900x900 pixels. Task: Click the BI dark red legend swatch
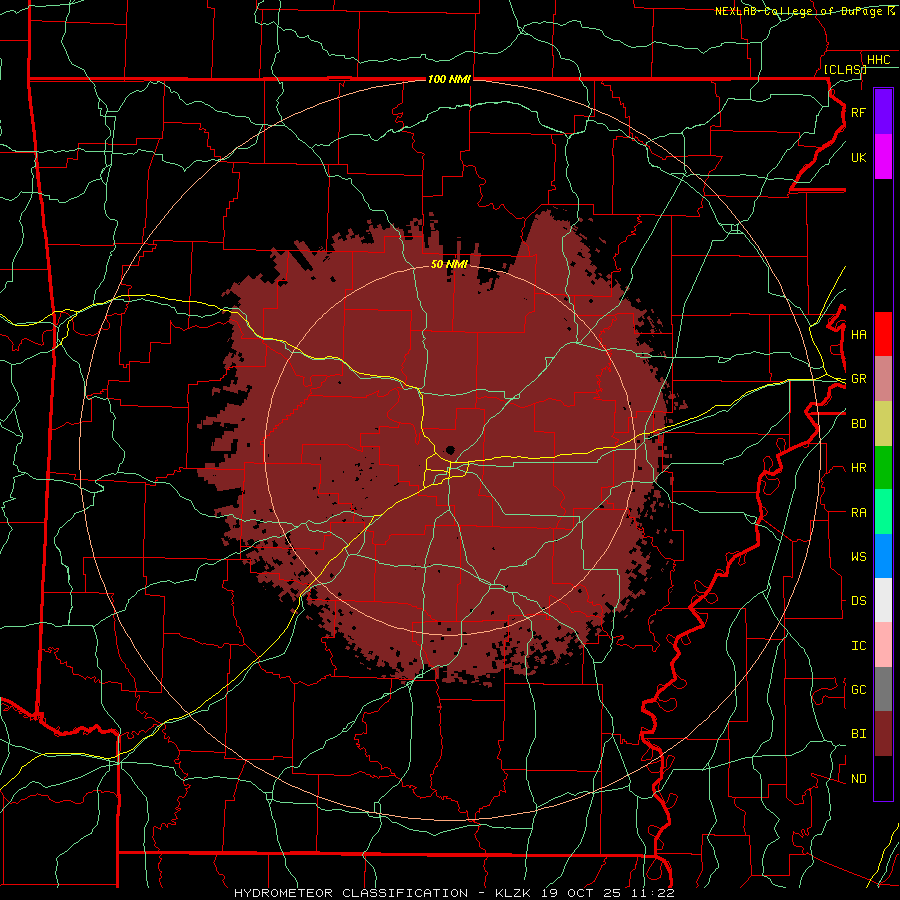point(883,734)
